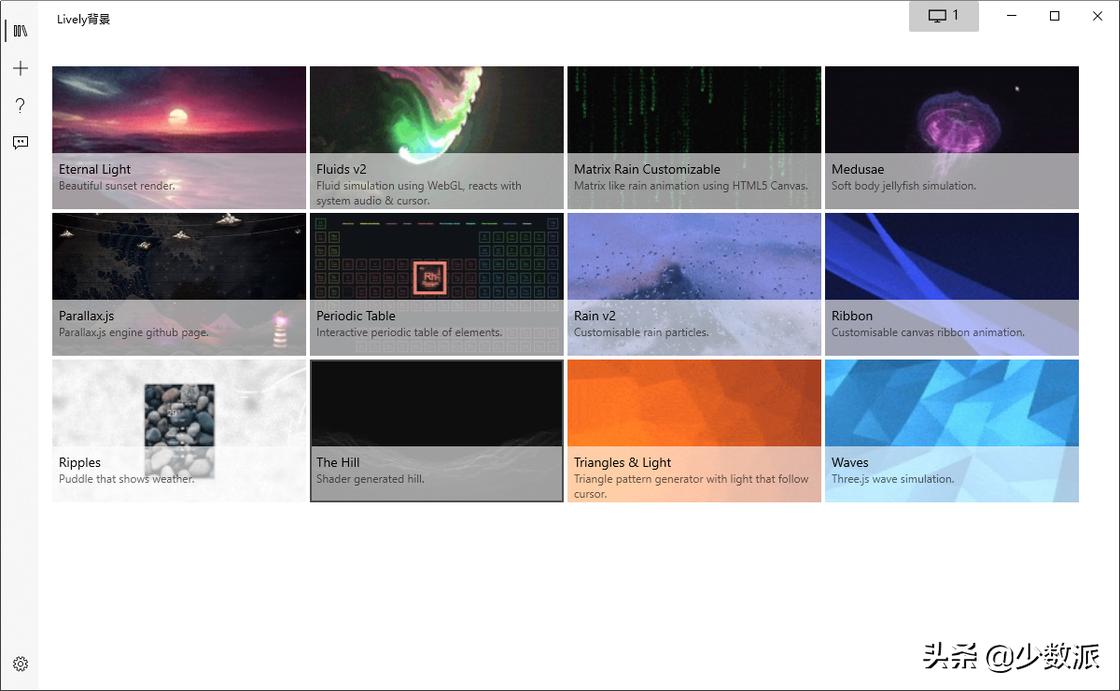
Task: Open the wallpaper Library view
Action: pos(20,30)
